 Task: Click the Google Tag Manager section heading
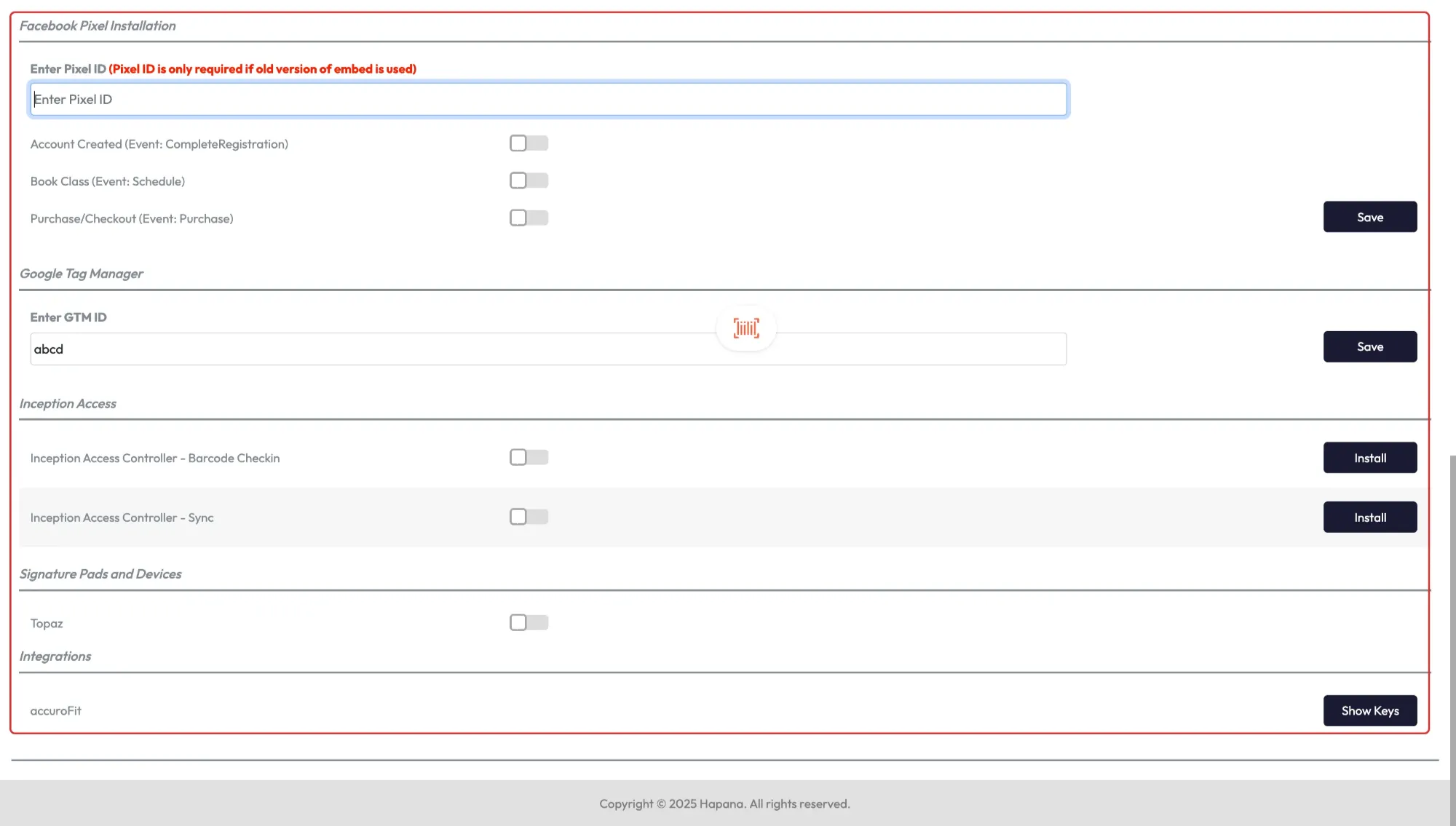tap(82, 274)
